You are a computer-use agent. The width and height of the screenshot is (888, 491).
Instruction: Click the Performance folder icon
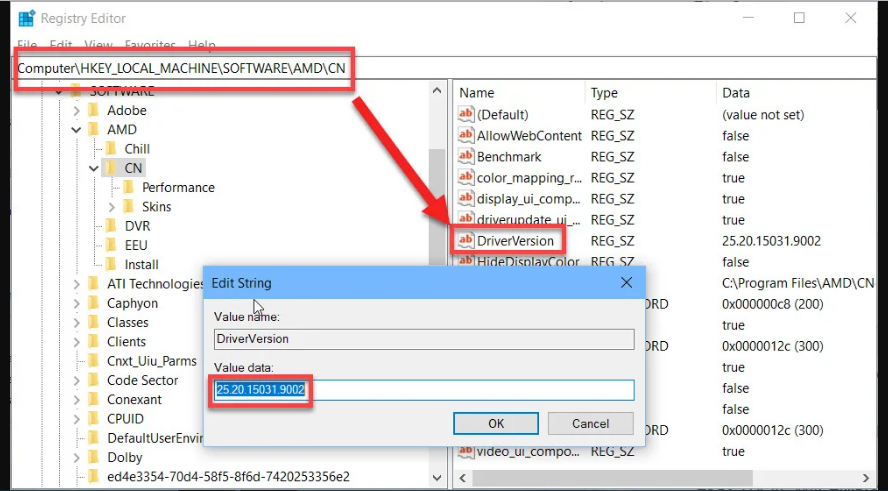[129, 187]
